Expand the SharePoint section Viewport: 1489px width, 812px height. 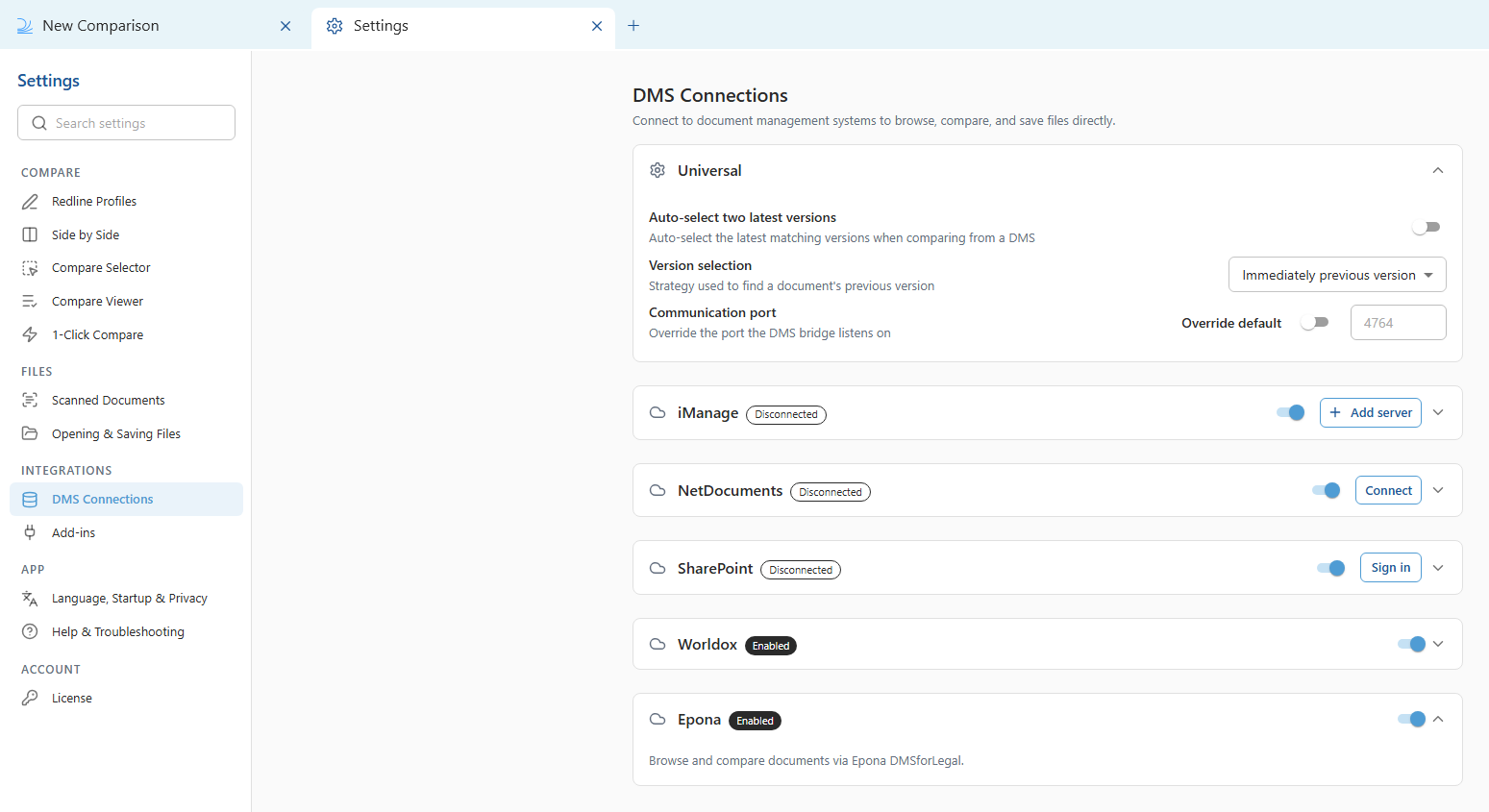(1438, 568)
